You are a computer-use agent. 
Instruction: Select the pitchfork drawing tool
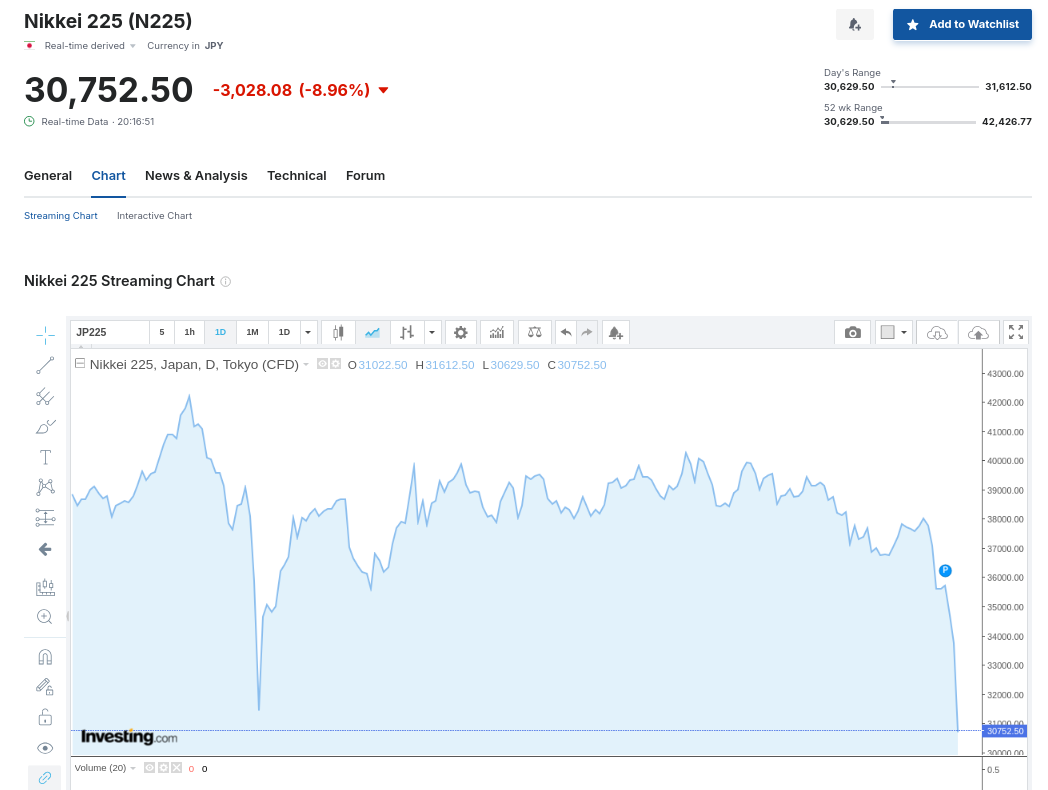tap(45, 397)
